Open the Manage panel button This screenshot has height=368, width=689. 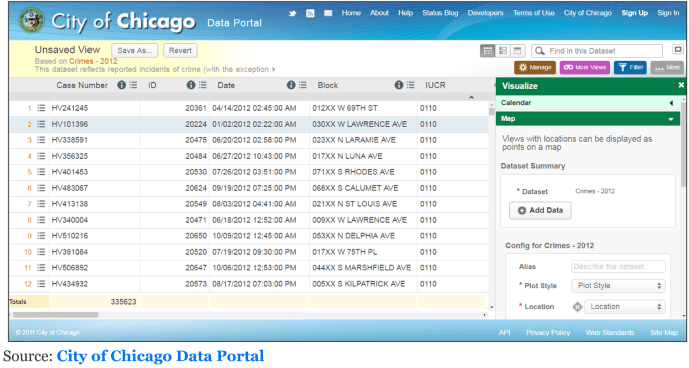[x=535, y=67]
